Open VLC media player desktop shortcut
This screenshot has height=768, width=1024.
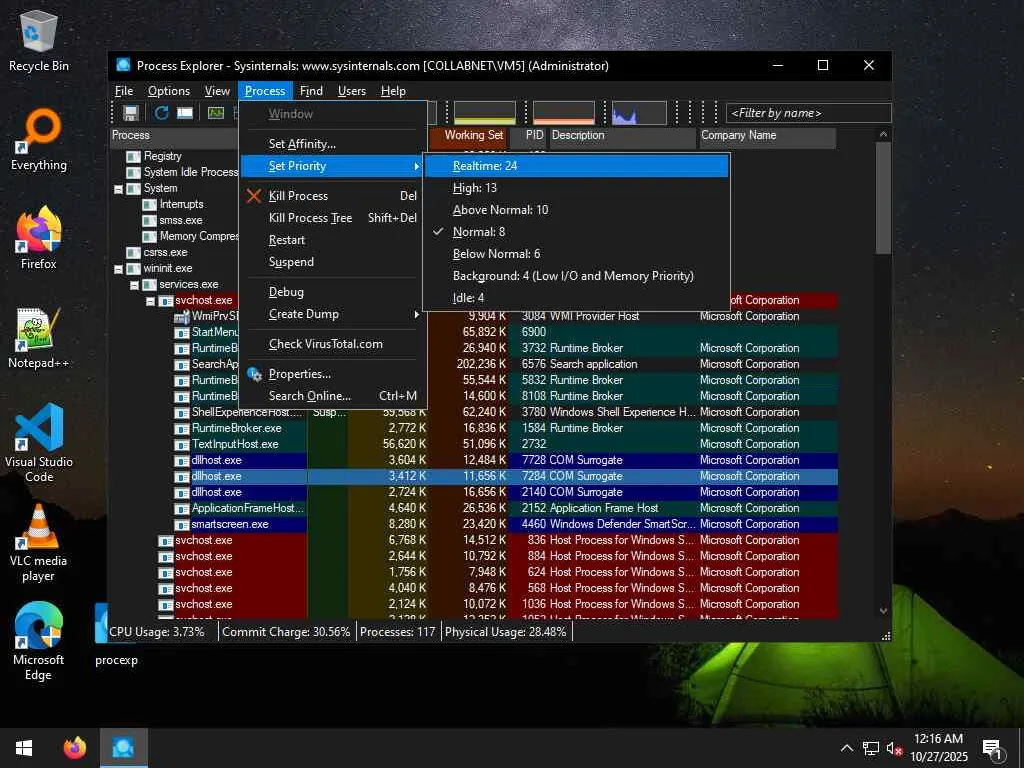click(x=39, y=542)
